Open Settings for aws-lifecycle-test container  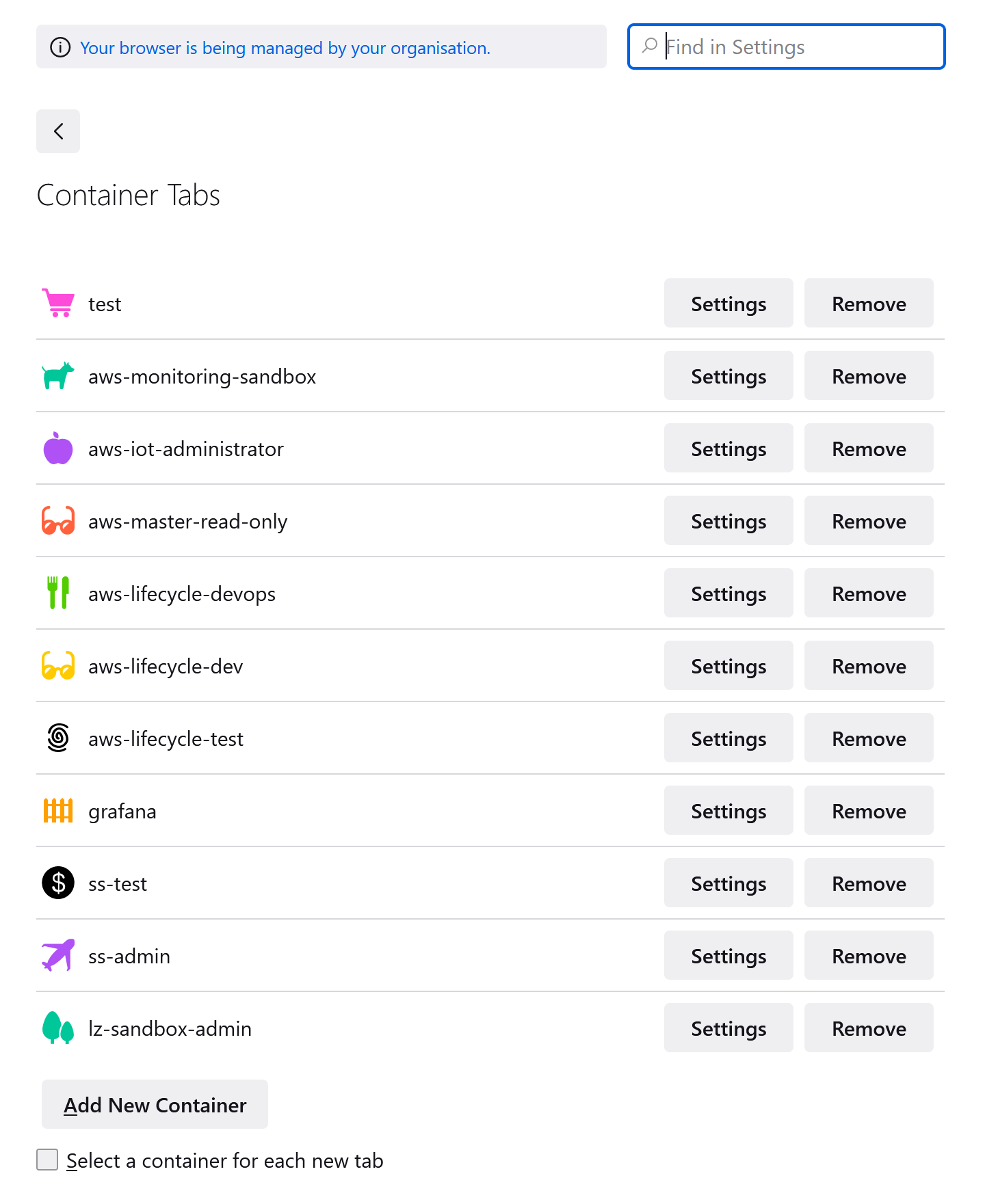tap(728, 738)
